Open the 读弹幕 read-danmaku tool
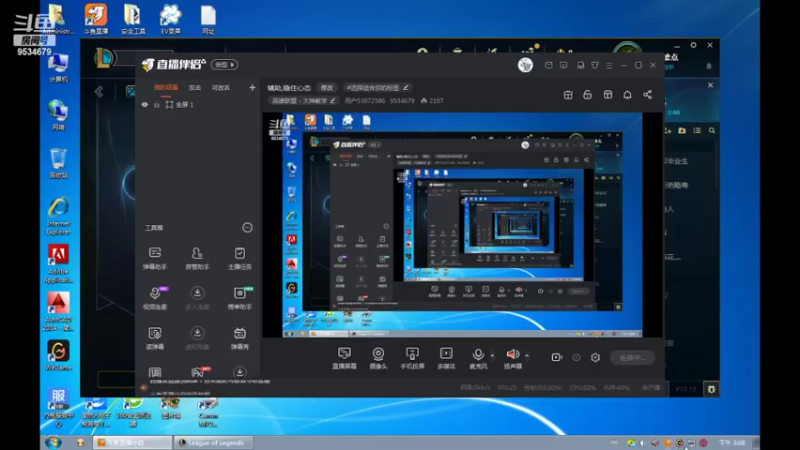800x450 pixels. click(155, 338)
